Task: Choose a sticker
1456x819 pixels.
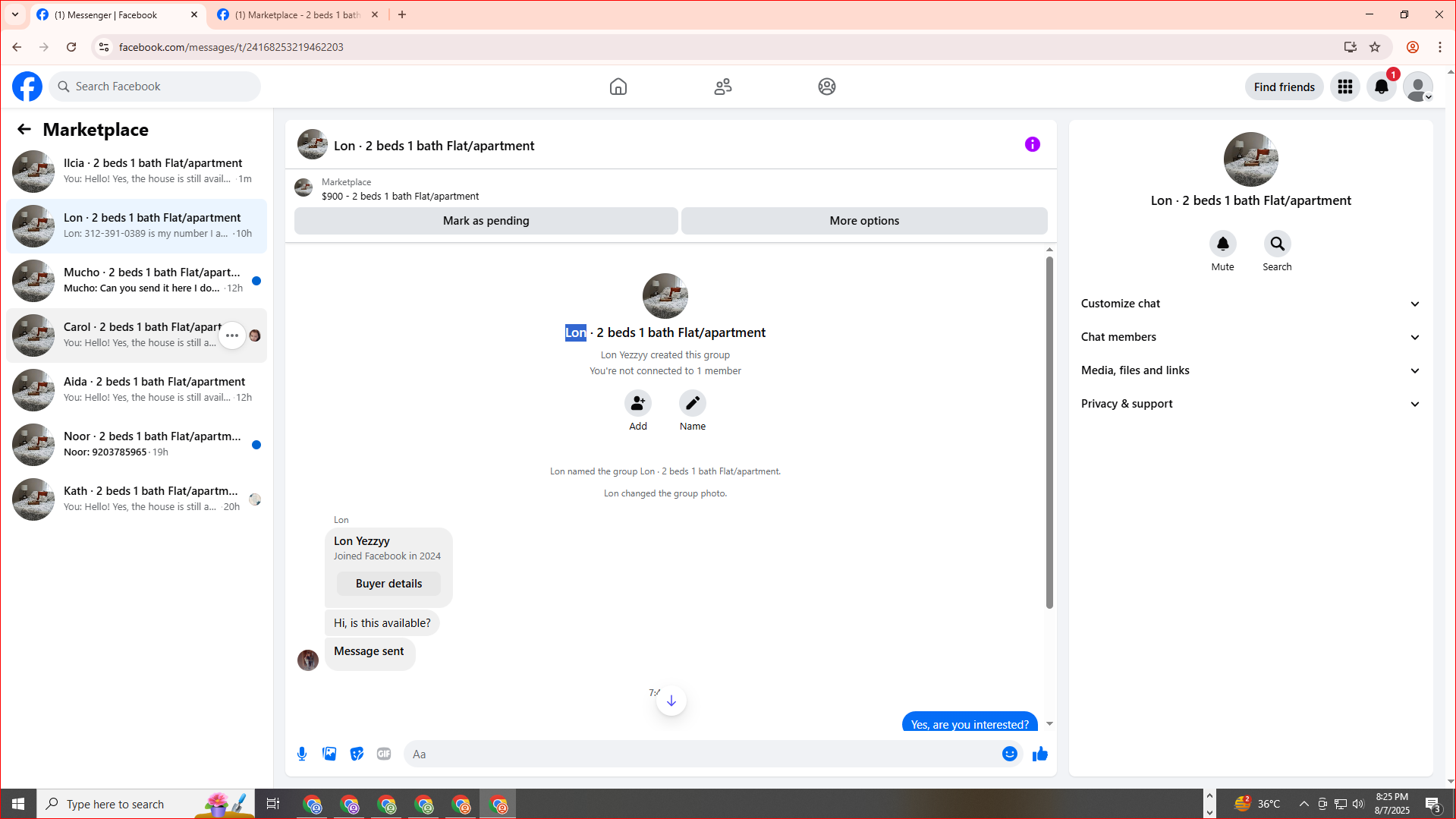Action: pyautogui.click(x=357, y=754)
